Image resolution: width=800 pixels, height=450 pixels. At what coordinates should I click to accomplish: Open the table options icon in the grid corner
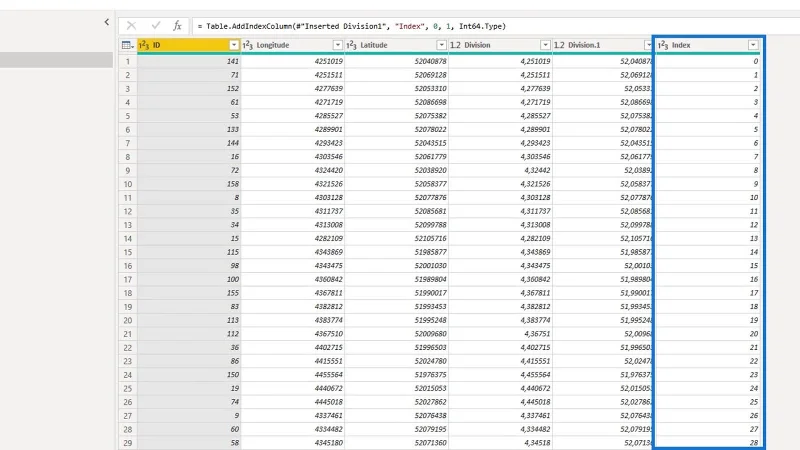click(128, 45)
